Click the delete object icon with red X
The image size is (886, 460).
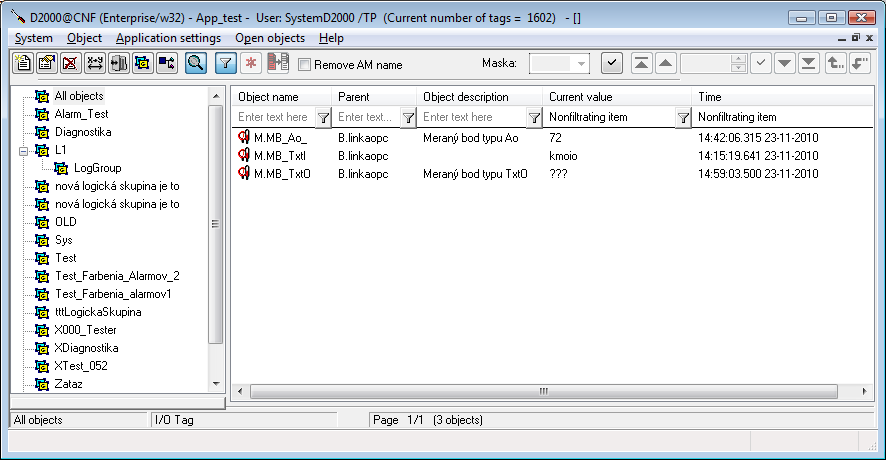coord(70,63)
